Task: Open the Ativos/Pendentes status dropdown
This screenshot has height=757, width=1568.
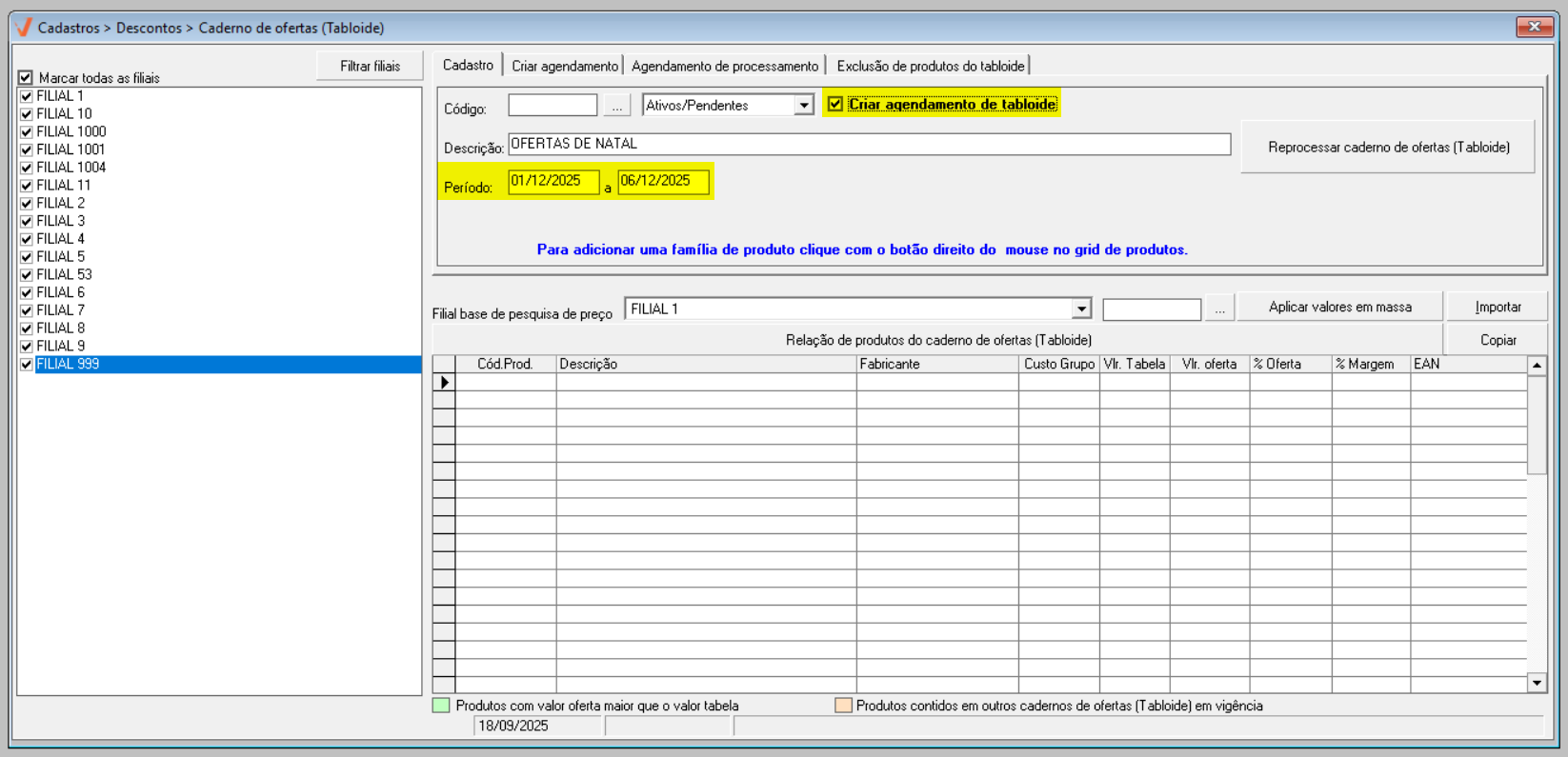Action: coord(803,106)
